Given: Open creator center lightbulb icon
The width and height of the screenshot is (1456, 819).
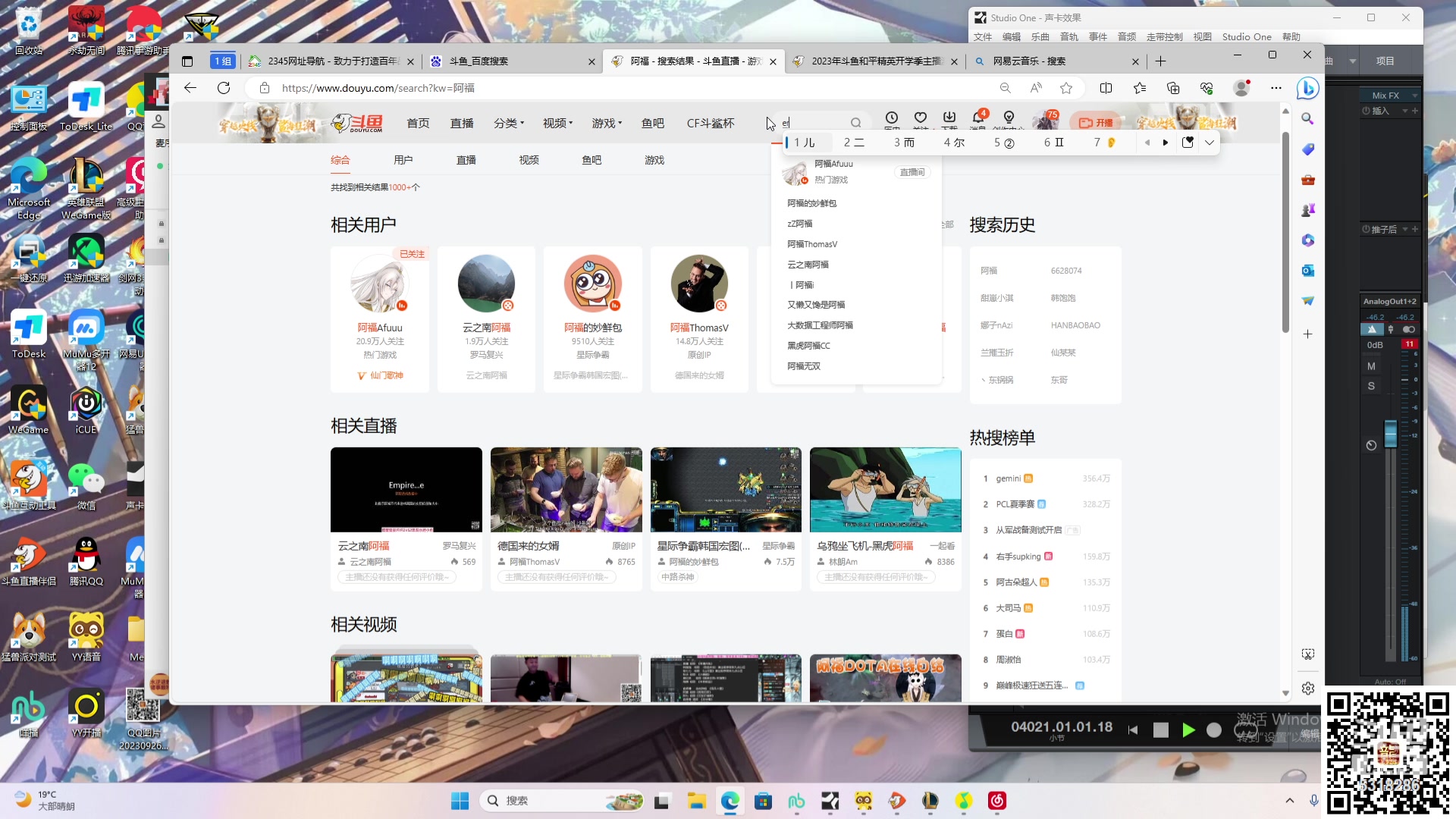Looking at the screenshot, I should (1009, 118).
